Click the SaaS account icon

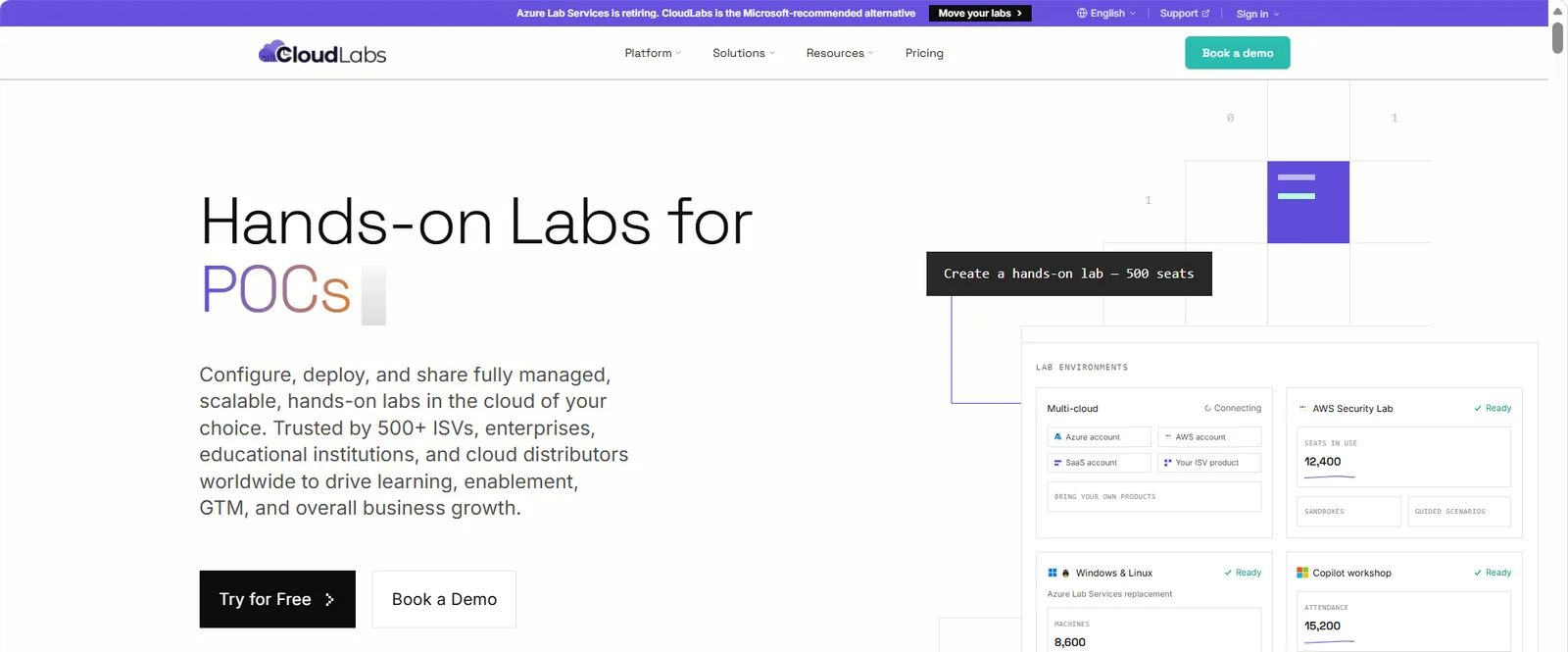pyautogui.click(x=1057, y=463)
